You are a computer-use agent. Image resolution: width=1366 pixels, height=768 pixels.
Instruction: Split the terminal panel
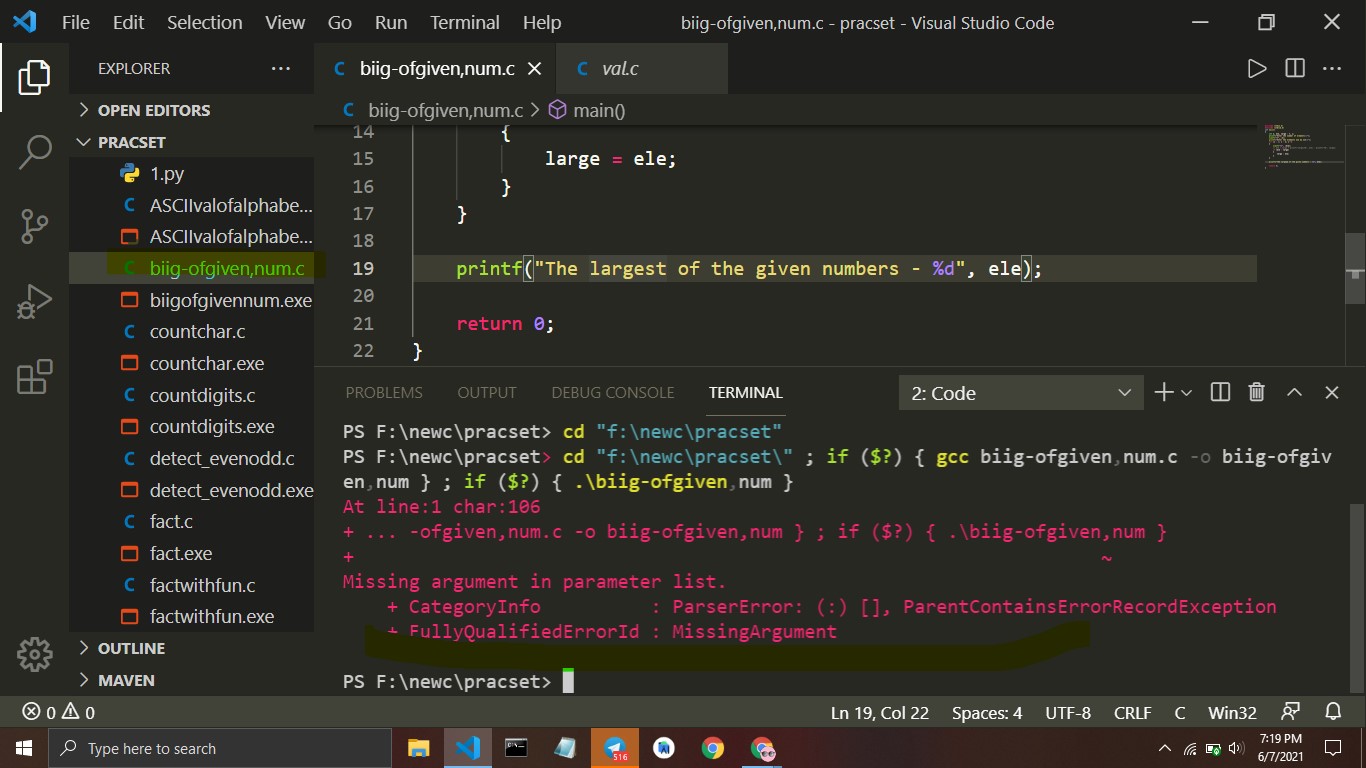[x=1219, y=392]
